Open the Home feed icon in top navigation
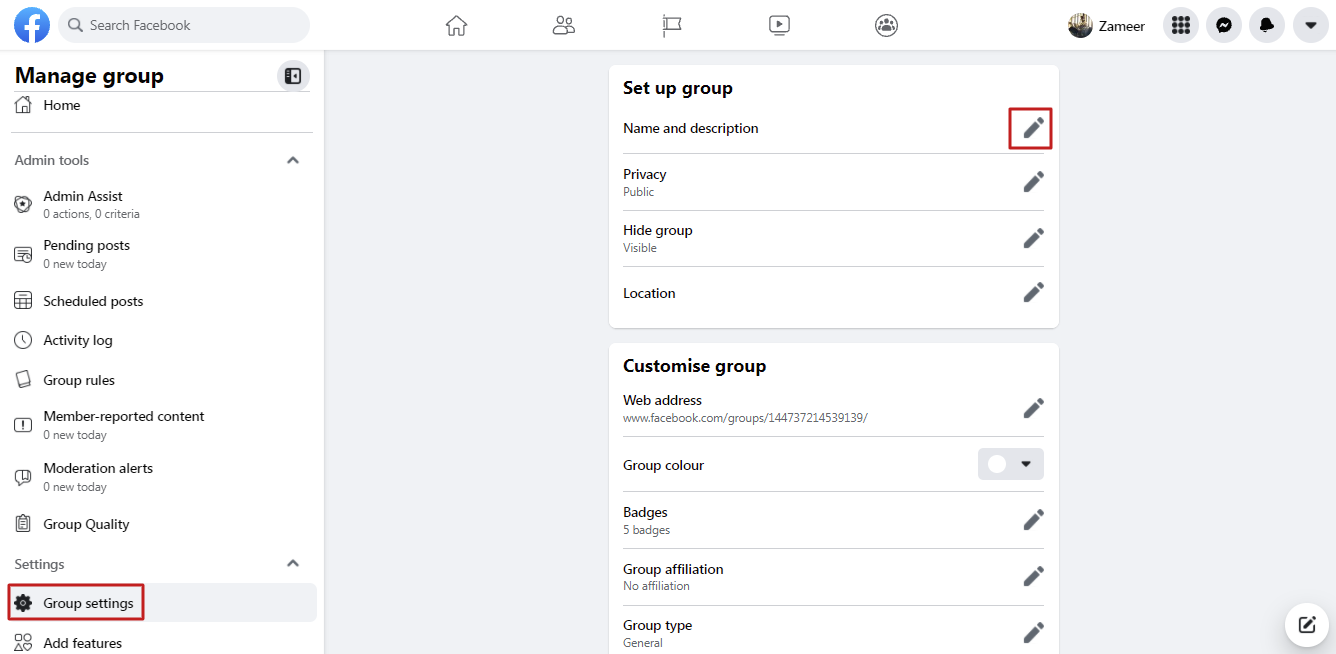Screen dimensions: 1336x654 tap(456, 26)
